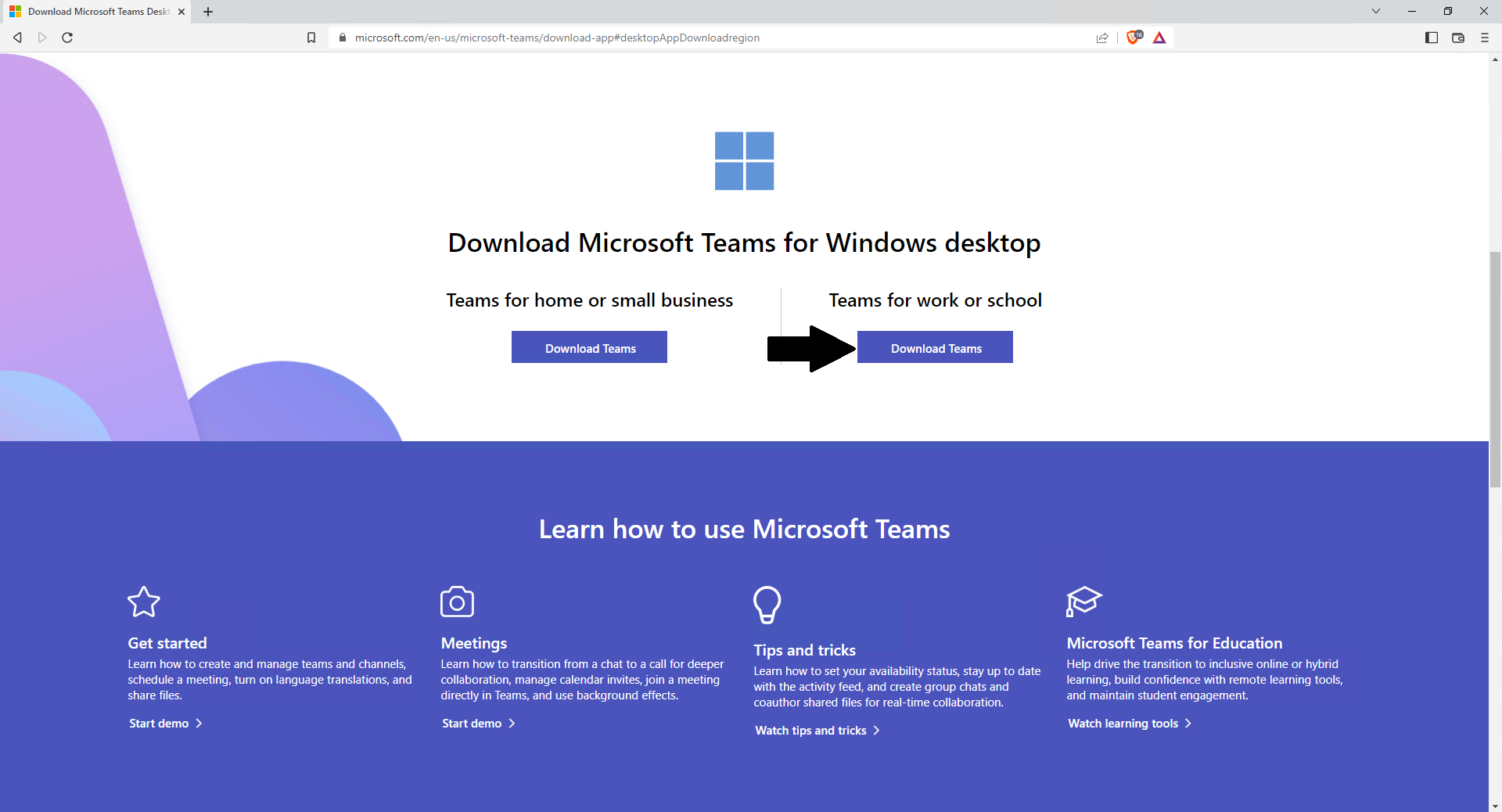Image resolution: width=1502 pixels, height=812 pixels.
Task: Click the Meetings heading
Action: point(474,643)
